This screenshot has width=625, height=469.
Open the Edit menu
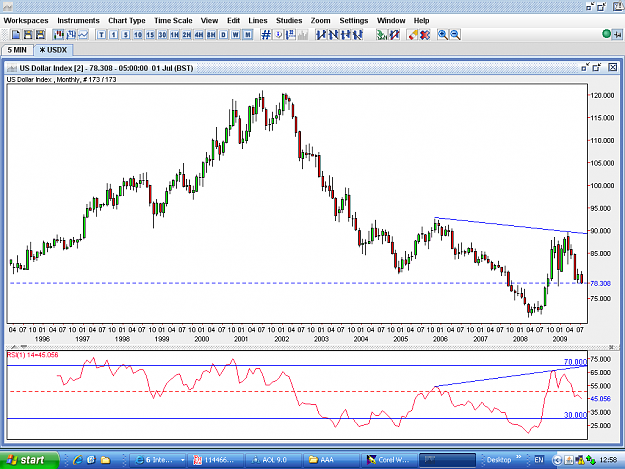pyautogui.click(x=234, y=21)
